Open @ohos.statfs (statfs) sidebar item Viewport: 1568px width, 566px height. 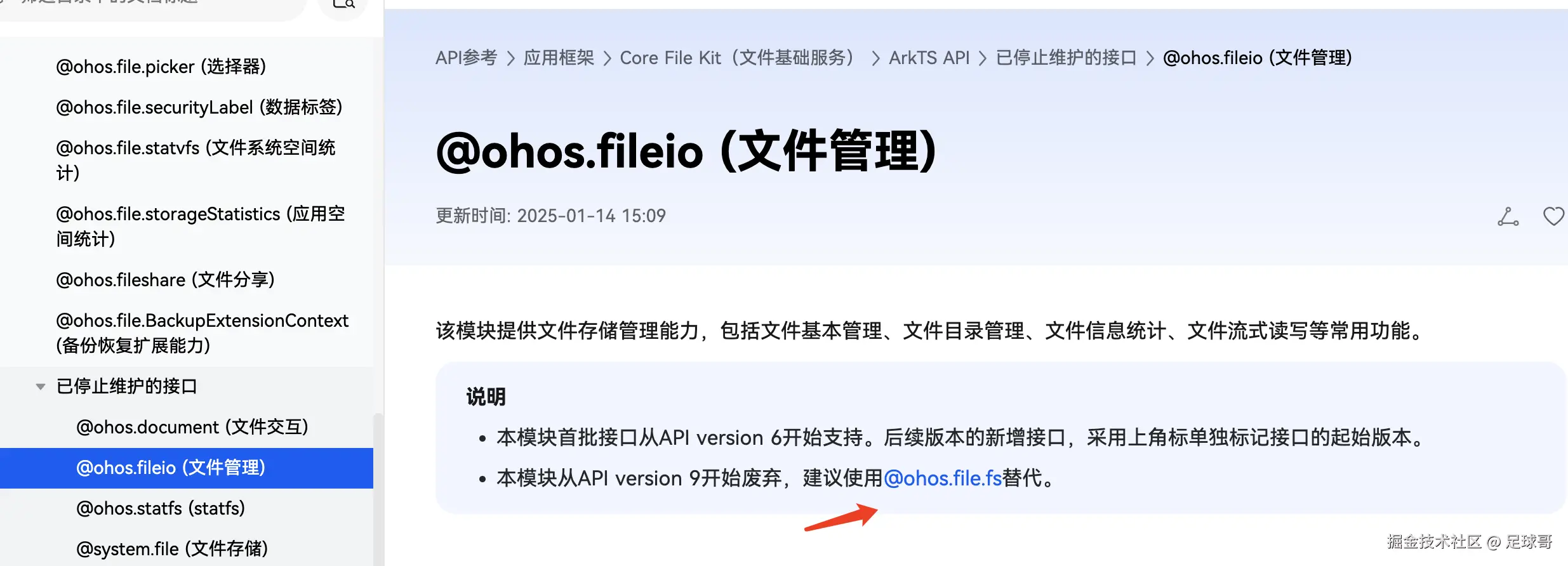[161, 508]
